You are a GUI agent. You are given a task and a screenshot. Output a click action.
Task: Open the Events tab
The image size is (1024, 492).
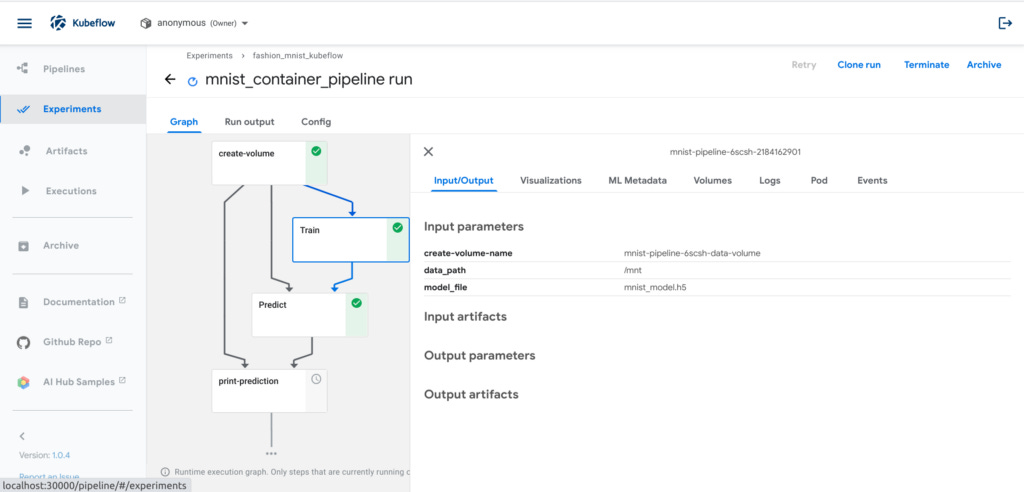[872, 180]
